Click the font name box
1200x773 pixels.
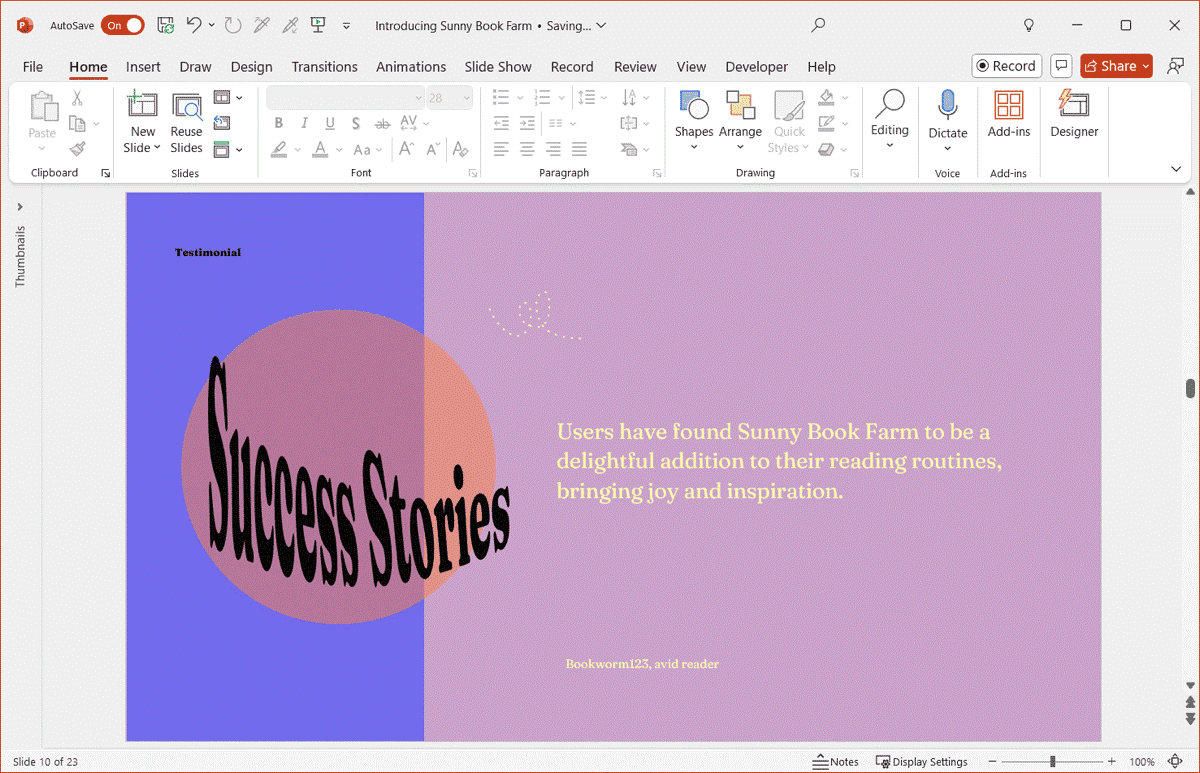tap(345, 98)
